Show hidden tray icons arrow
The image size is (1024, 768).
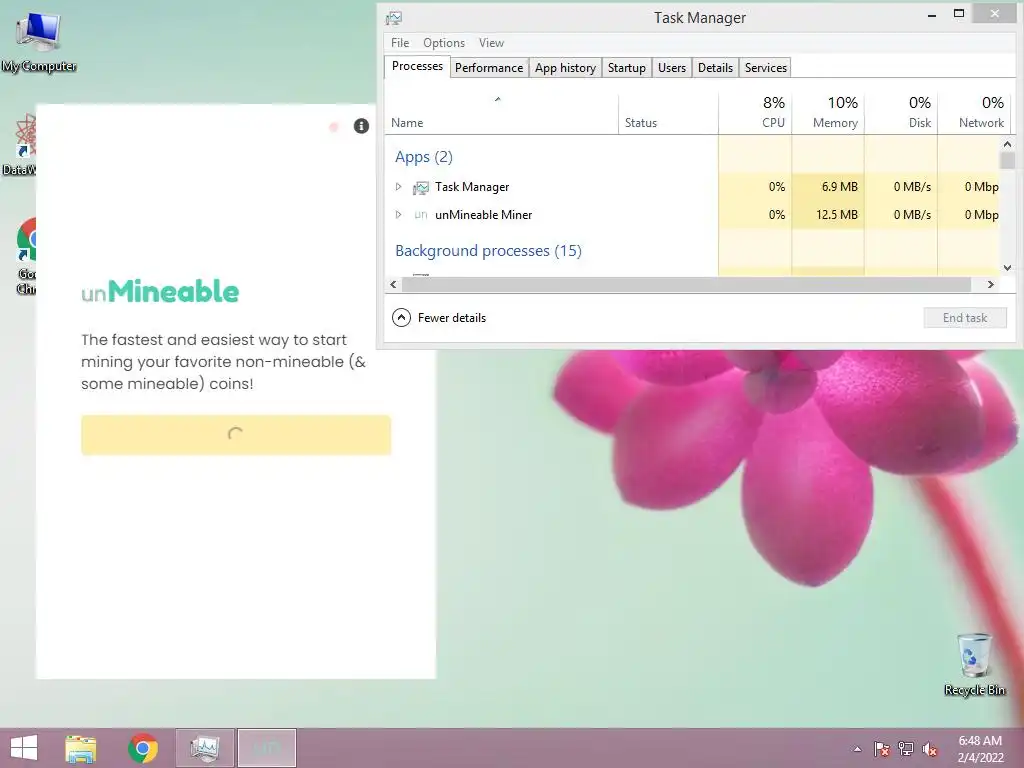click(857, 749)
